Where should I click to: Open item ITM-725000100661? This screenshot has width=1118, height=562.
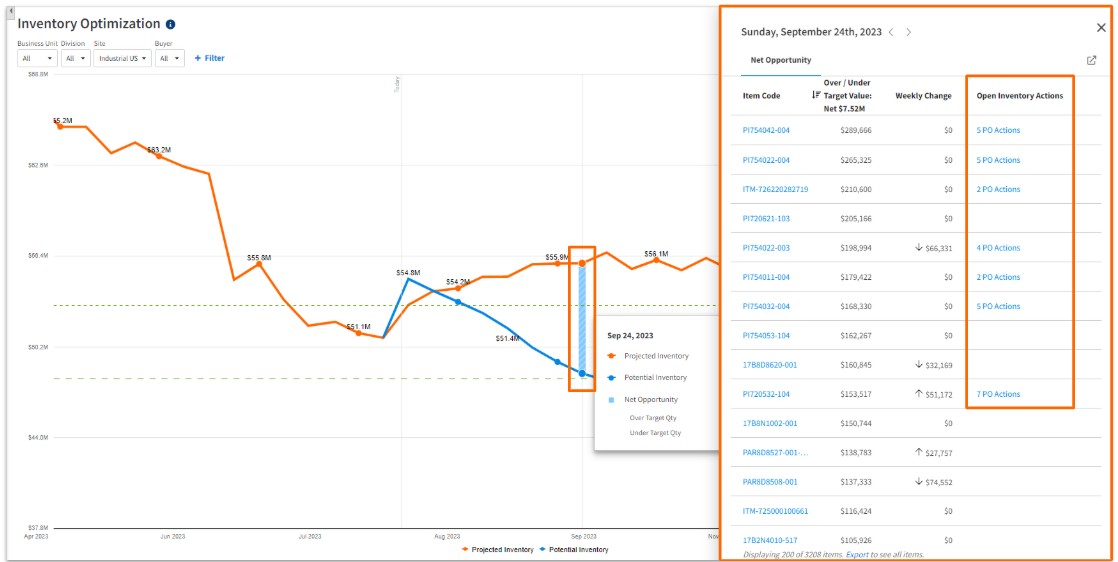pyautogui.click(x=775, y=511)
